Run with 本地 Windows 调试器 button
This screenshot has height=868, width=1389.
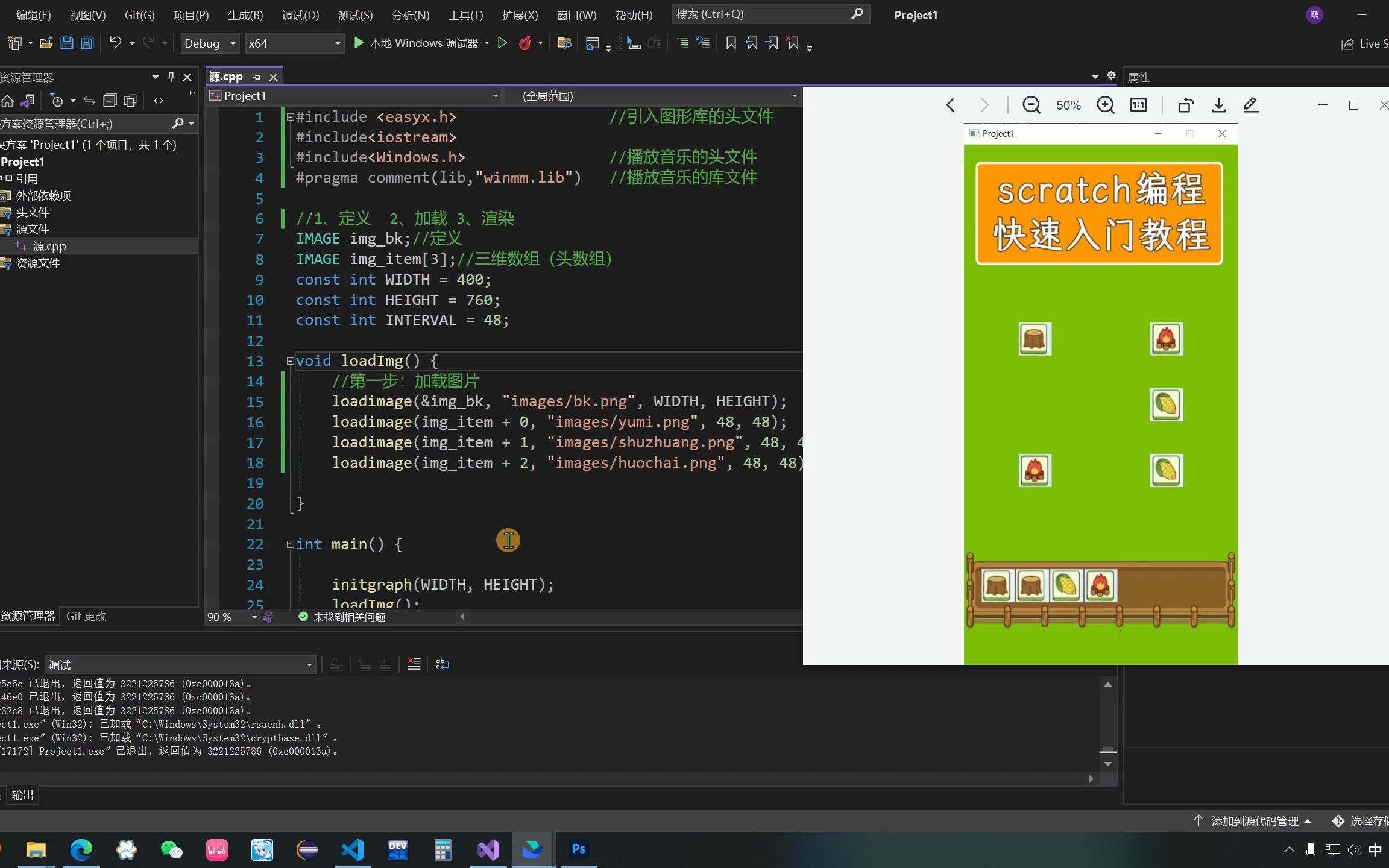(x=416, y=43)
